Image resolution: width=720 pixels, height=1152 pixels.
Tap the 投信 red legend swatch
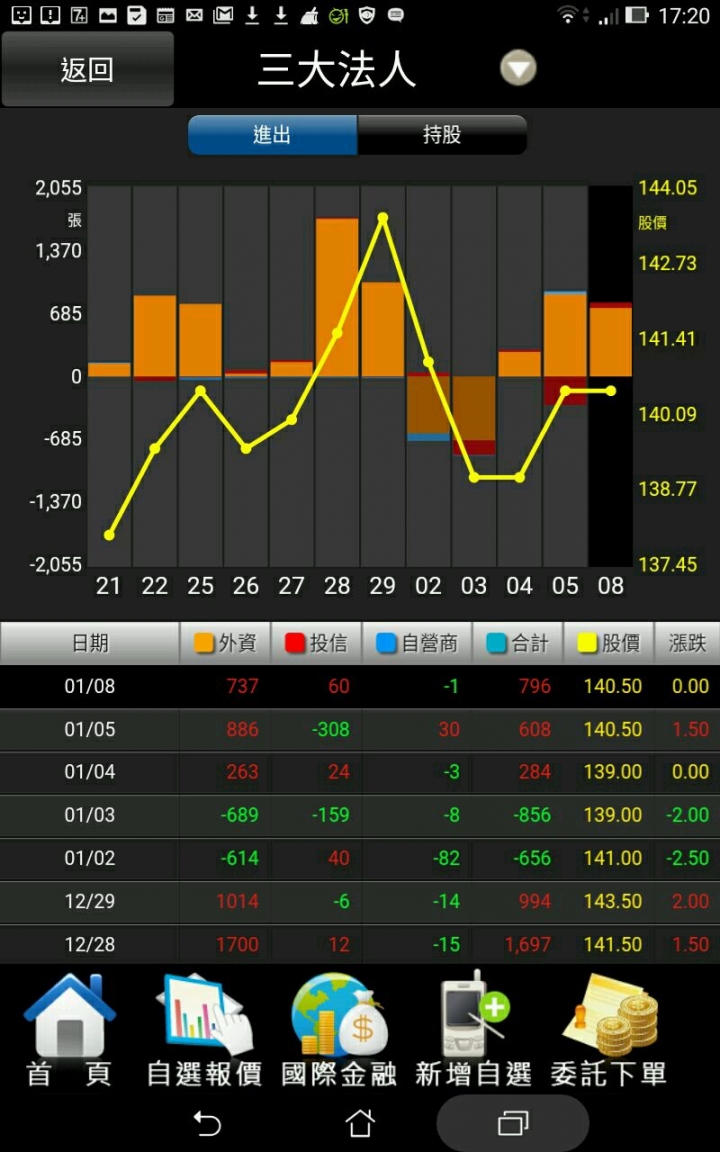295,644
